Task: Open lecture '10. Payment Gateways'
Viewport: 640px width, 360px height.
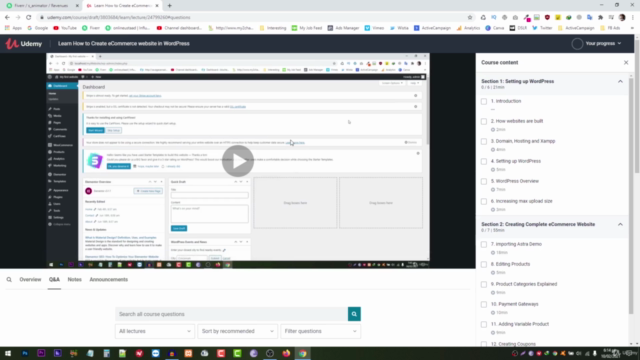Action: [514, 304]
